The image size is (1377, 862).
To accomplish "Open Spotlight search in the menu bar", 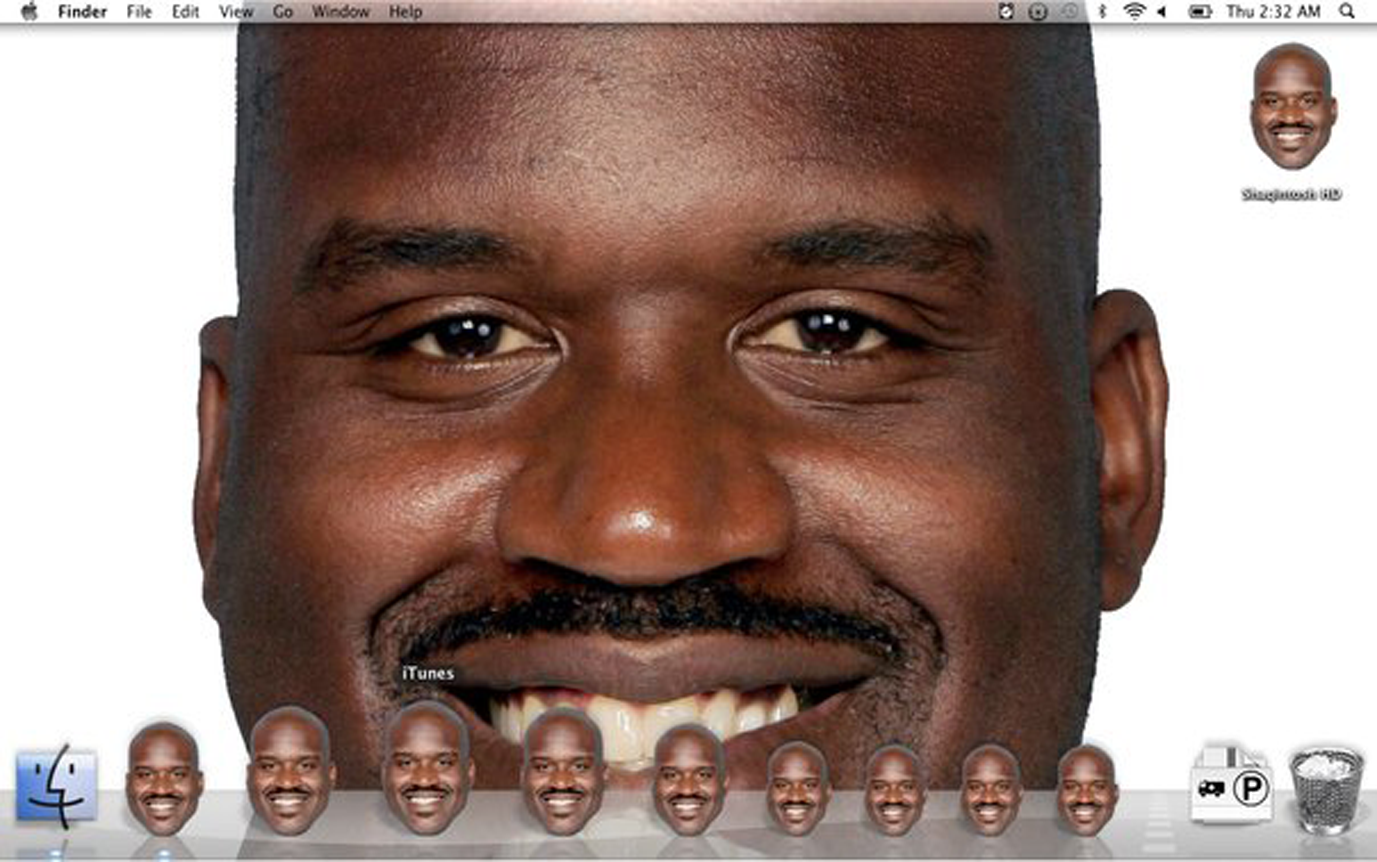I will click(1345, 11).
